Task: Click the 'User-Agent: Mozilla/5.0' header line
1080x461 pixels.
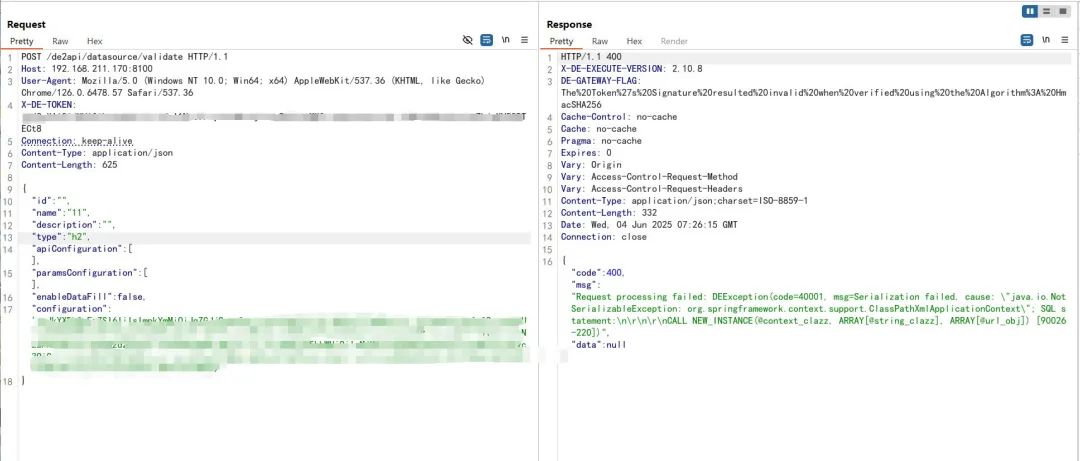Action: [253, 81]
